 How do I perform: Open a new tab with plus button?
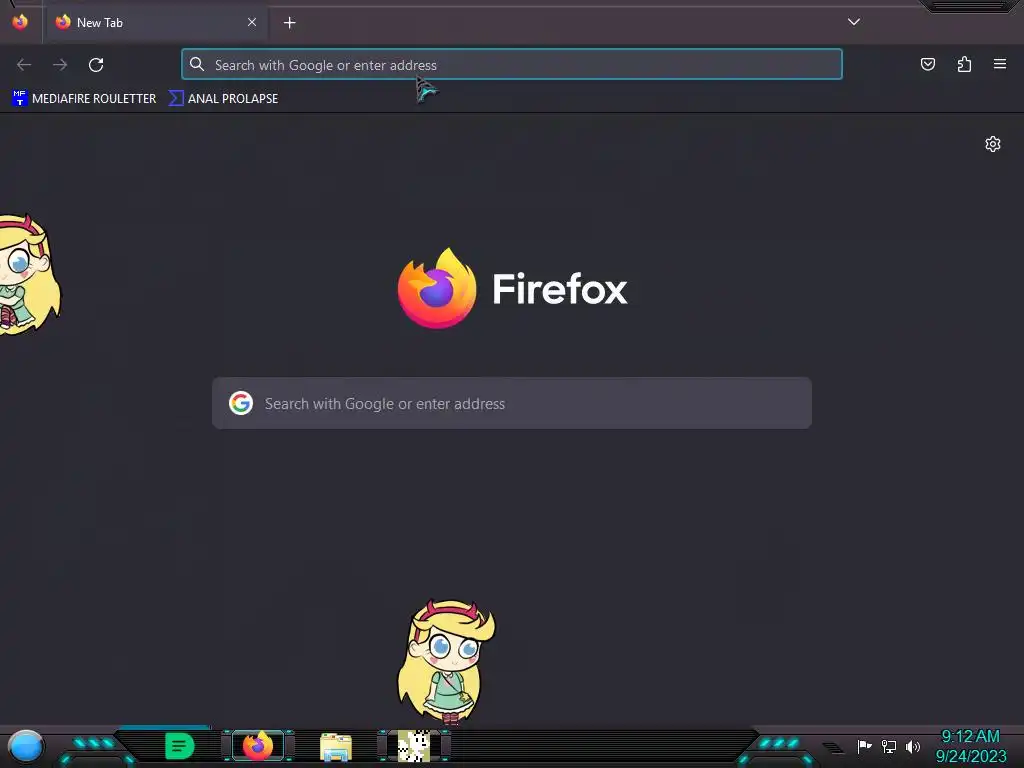(x=289, y=23)
